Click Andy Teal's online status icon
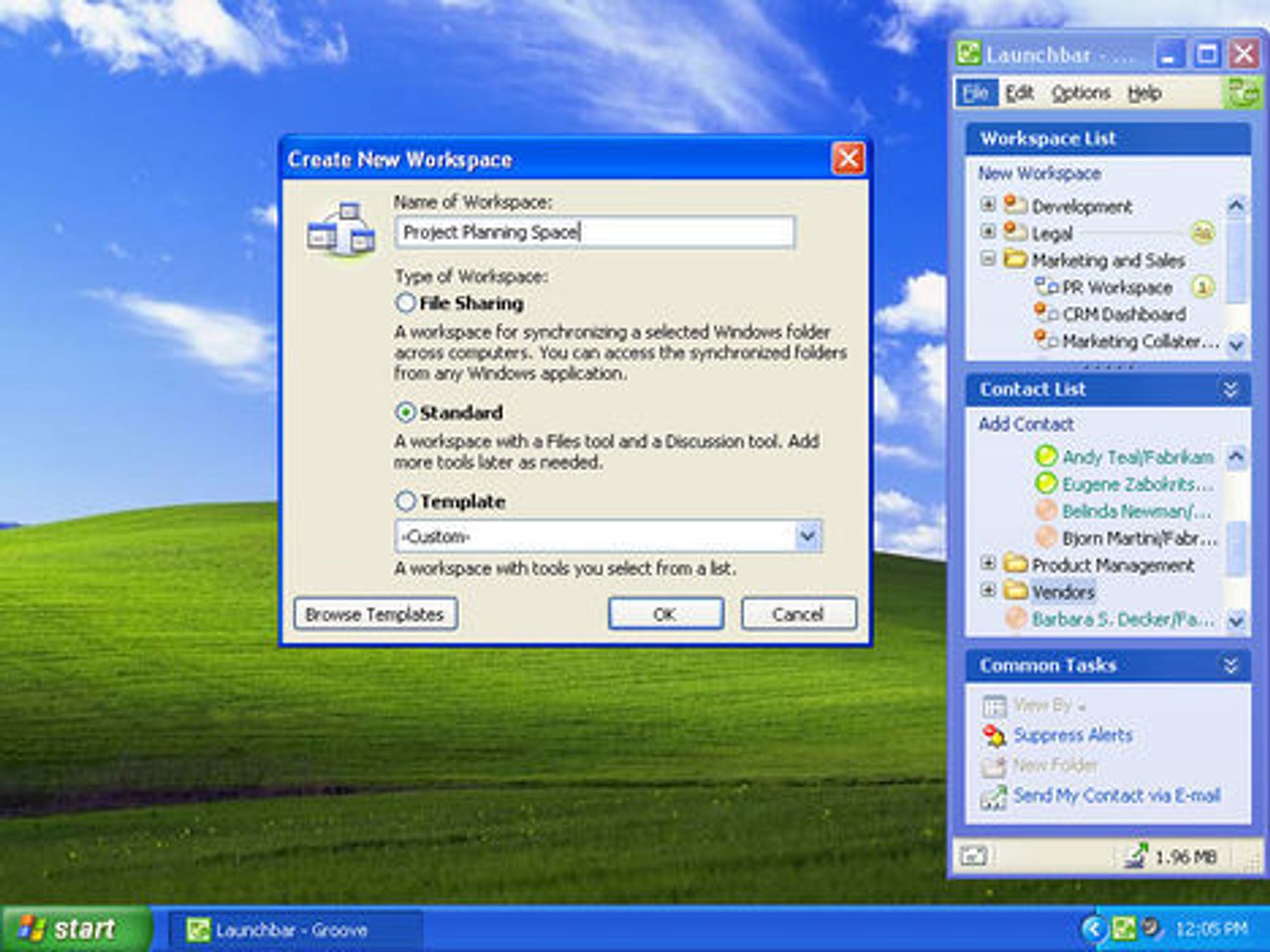The height and width of the screenshot is (952, 1270). (1046, 456)
